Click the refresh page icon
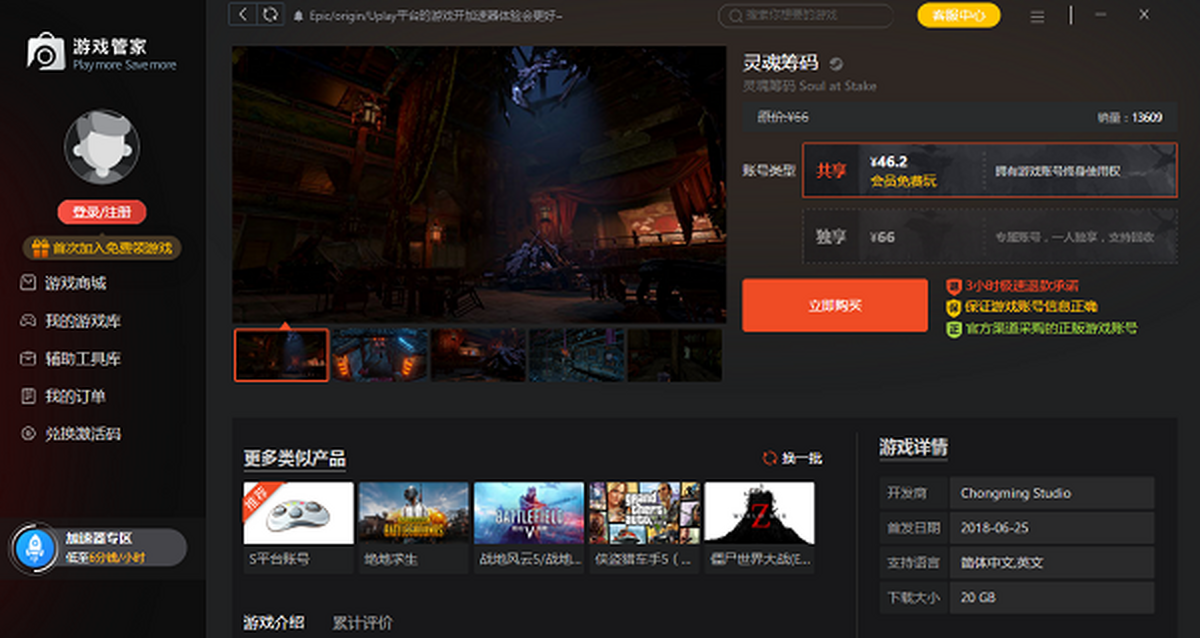The width and height of the screenshot is (1200, 638). (270, 14)
